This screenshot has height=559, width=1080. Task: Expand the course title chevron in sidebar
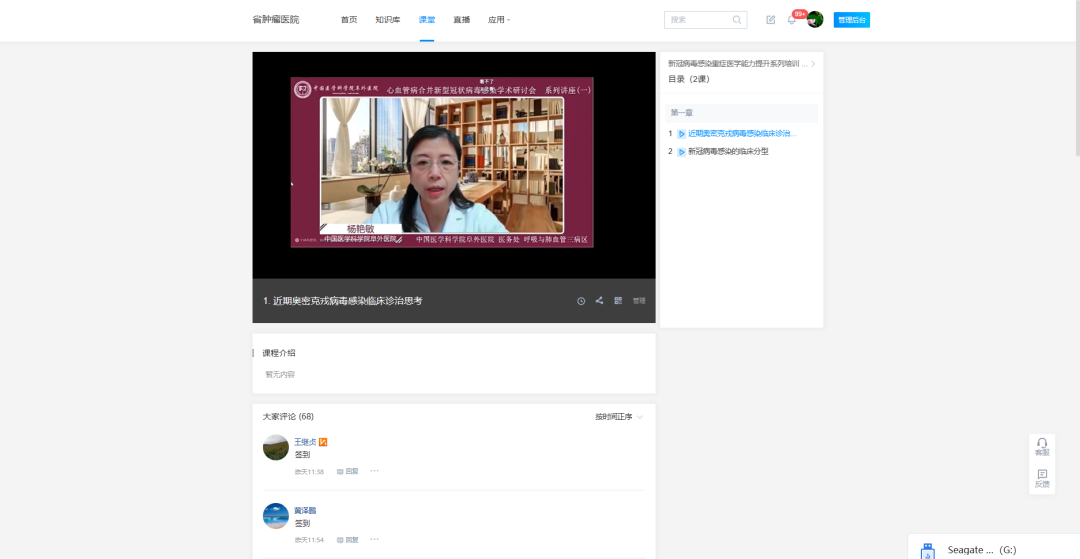tap(813, 63)
